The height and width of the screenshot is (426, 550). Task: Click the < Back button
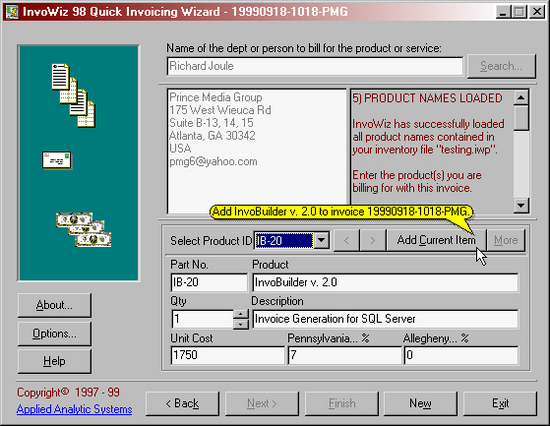click(x=182, y=404)
